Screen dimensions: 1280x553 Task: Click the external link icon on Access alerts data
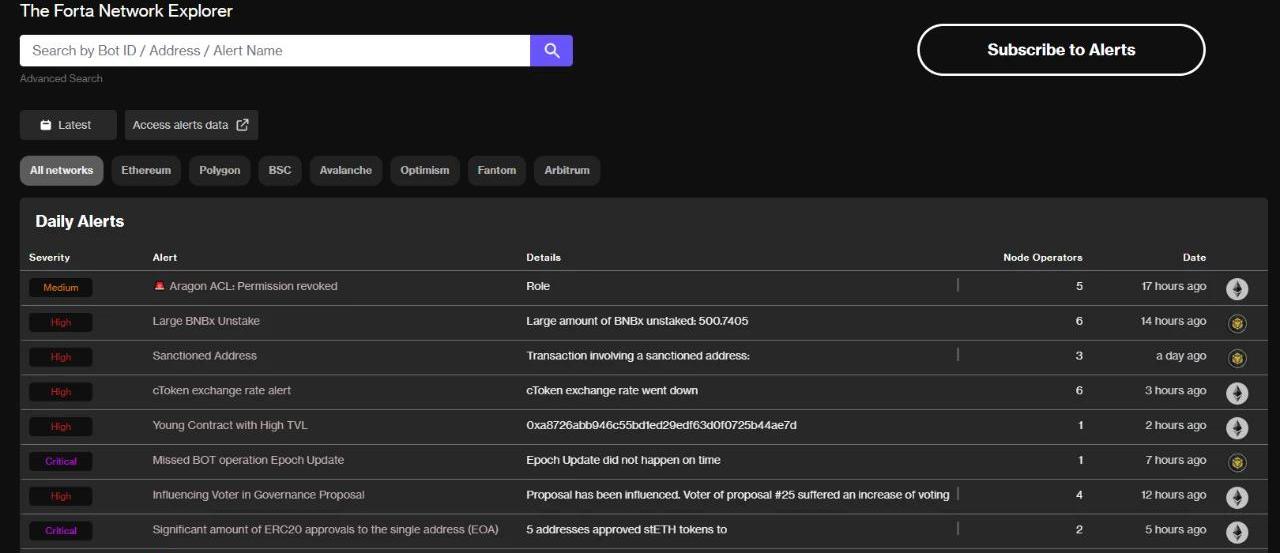coord(242,125)
